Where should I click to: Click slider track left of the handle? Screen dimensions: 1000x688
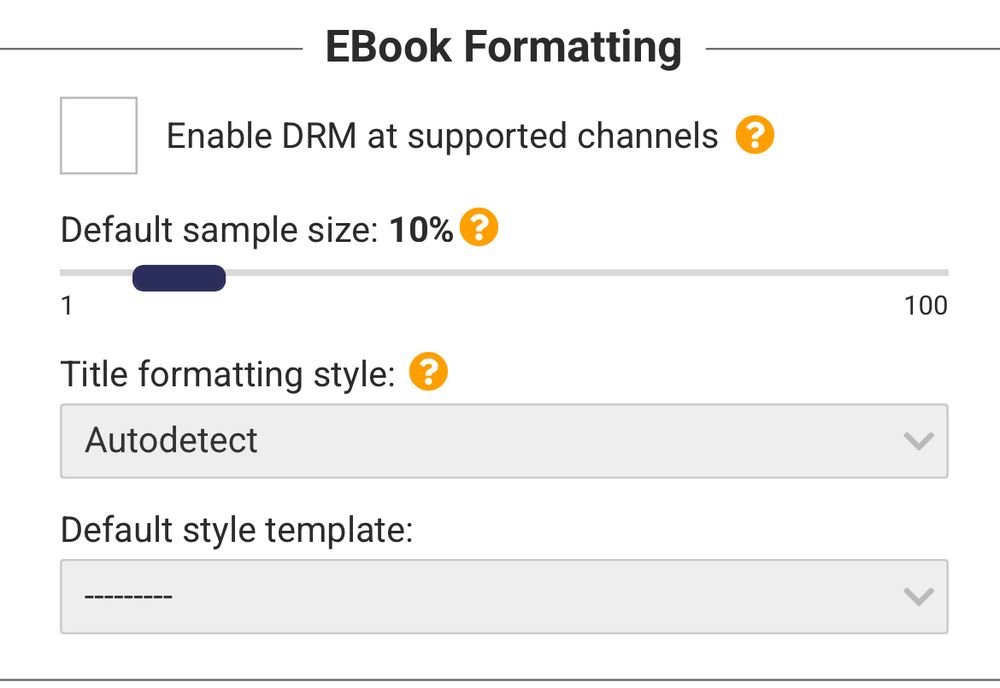95,272
